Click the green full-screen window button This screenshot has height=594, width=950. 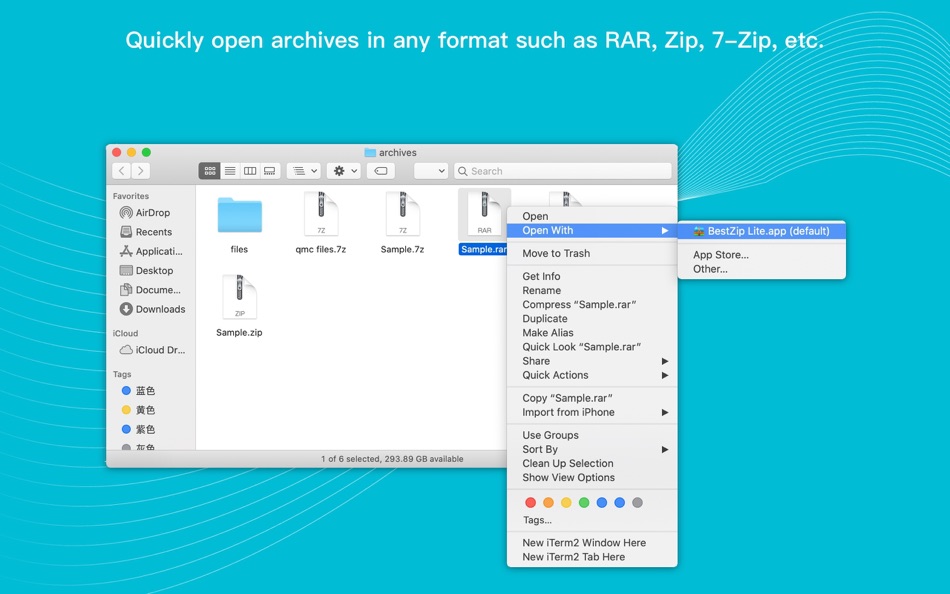[146, 153]
